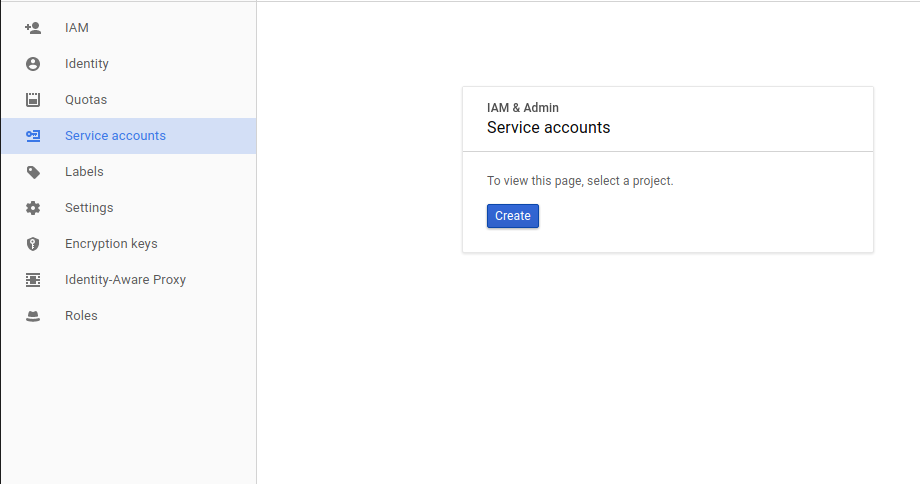Click the IAM add-person icon
The width and height of the screenshot is (920, 484).
[33, 28]
